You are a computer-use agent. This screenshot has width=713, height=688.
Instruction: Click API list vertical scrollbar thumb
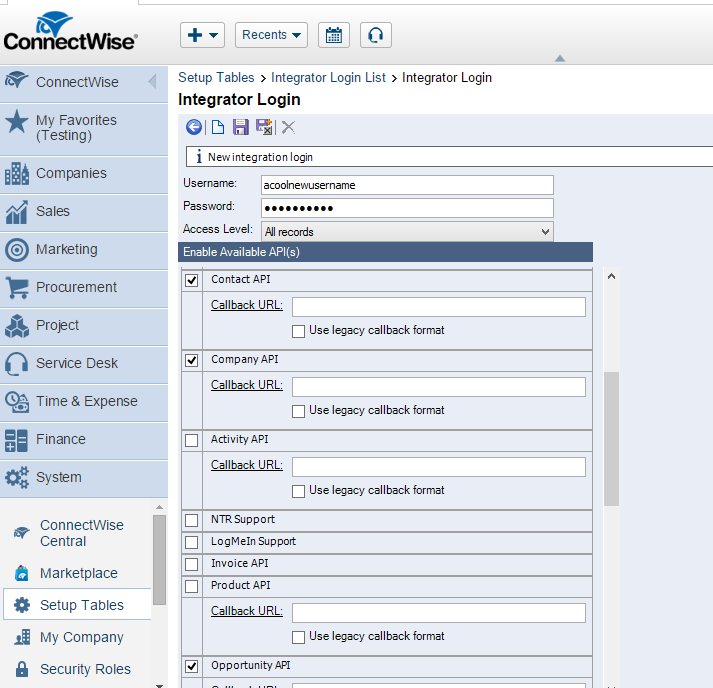point(612,439)
